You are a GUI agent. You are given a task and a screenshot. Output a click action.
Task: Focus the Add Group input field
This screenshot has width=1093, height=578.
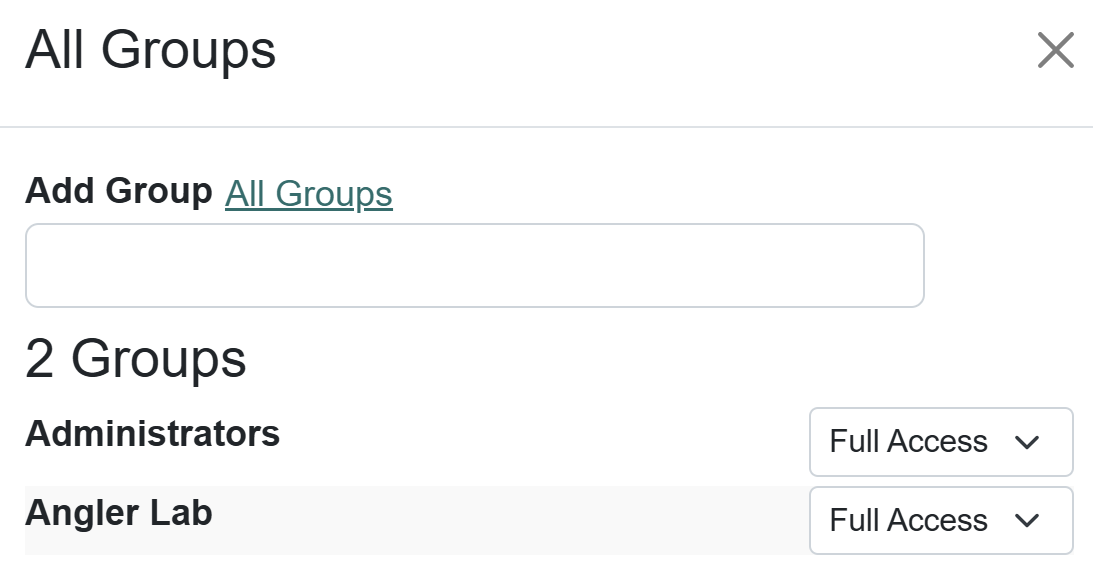click(474, 265)
